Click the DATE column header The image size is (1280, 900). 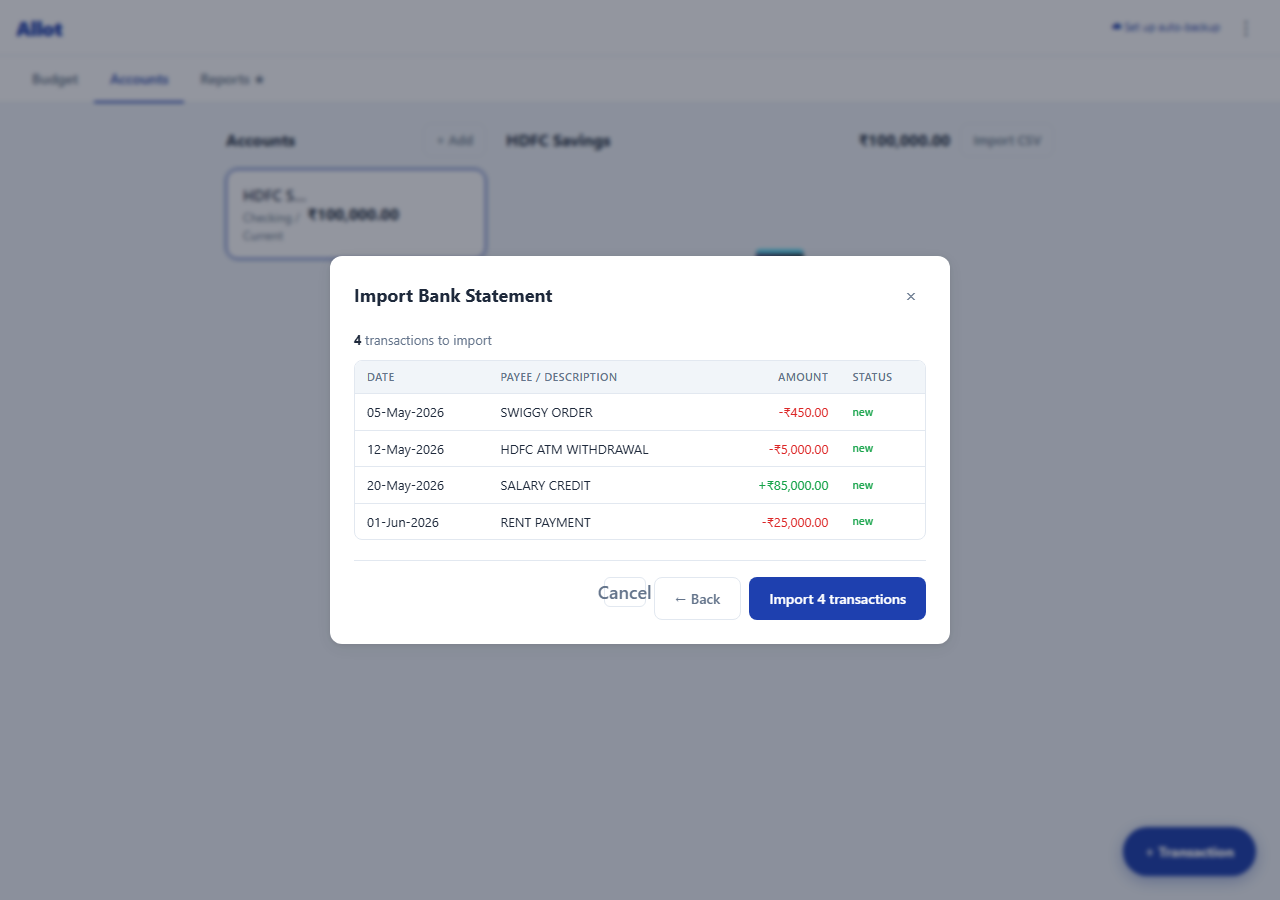tap(381, 377)
